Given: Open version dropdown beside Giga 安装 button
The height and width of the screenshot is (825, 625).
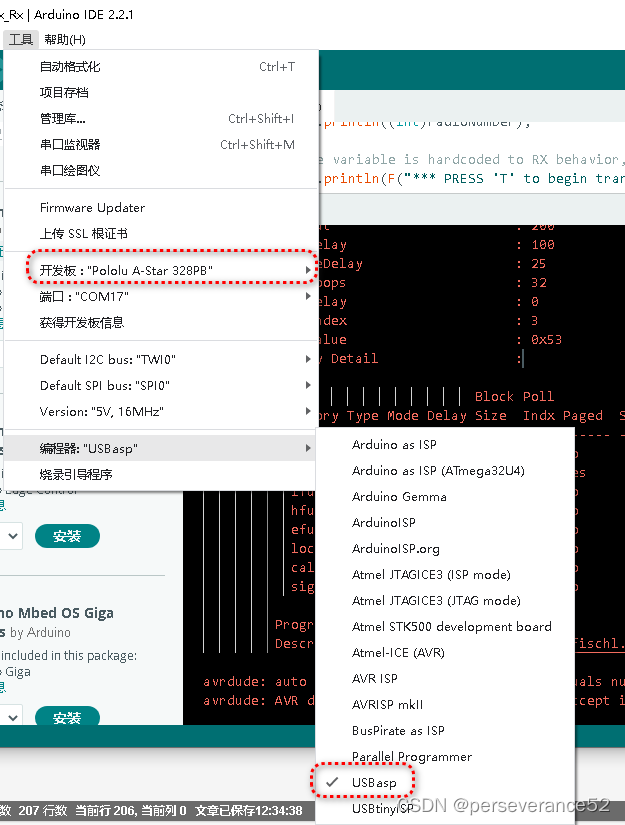Looking at the screenshot, I should click(x=12, y=717).
